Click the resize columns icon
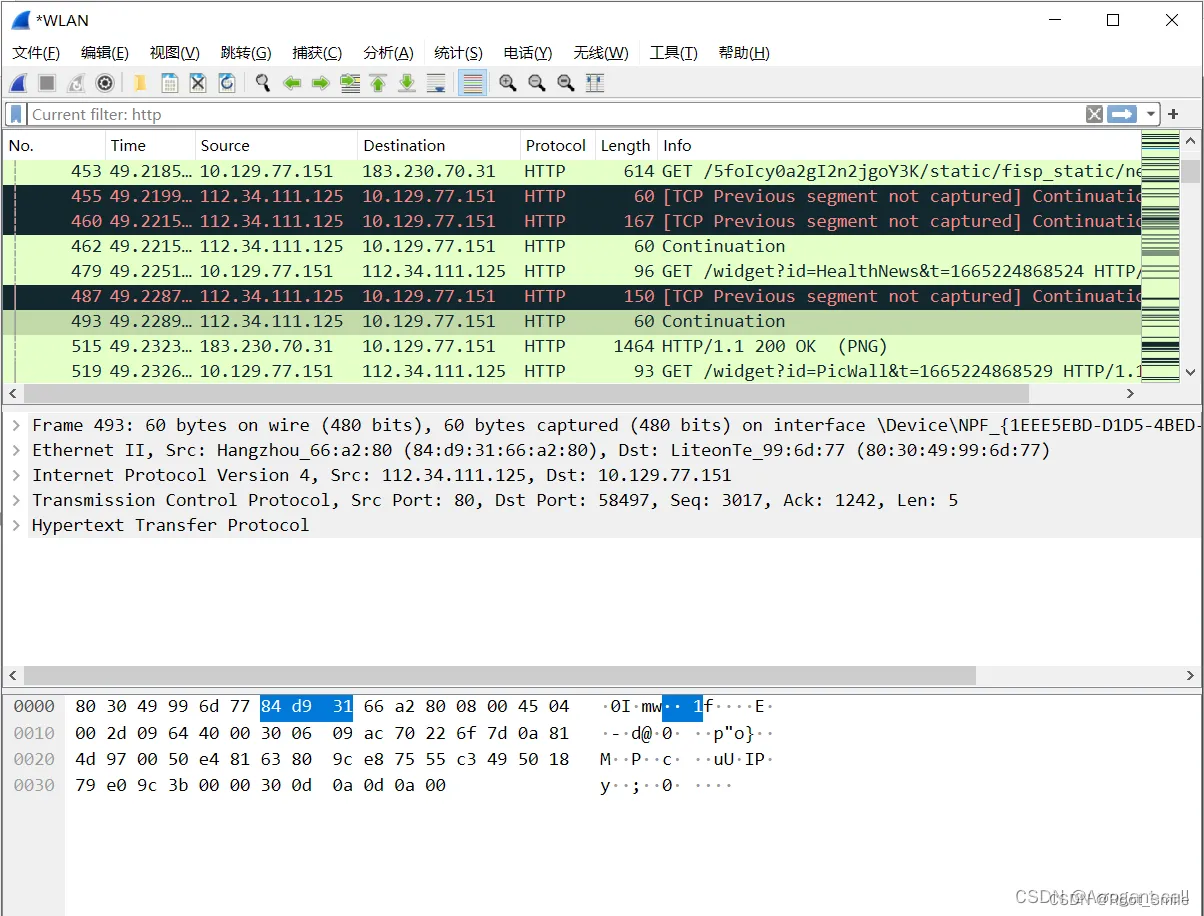This screenshot has height=916, width=1204. pos(595,83)
